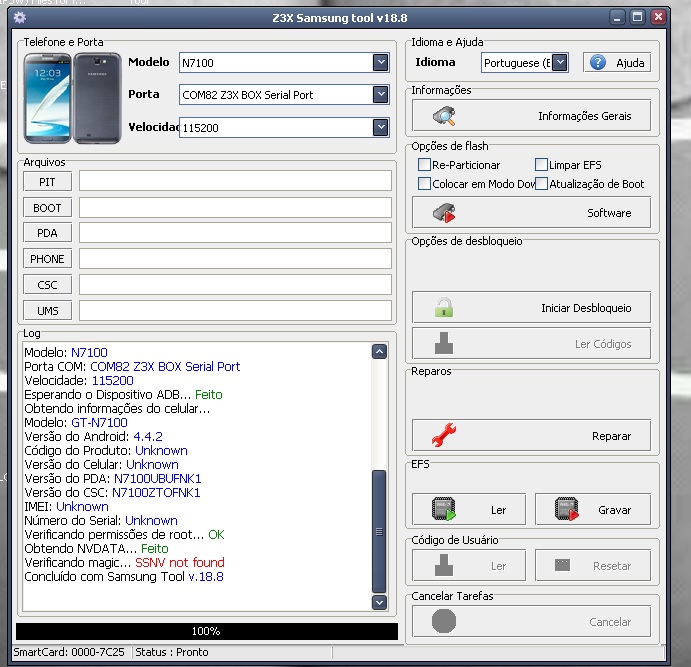Click the PHONE file button
Screen dimensions: 691x667
pos(47,259)
